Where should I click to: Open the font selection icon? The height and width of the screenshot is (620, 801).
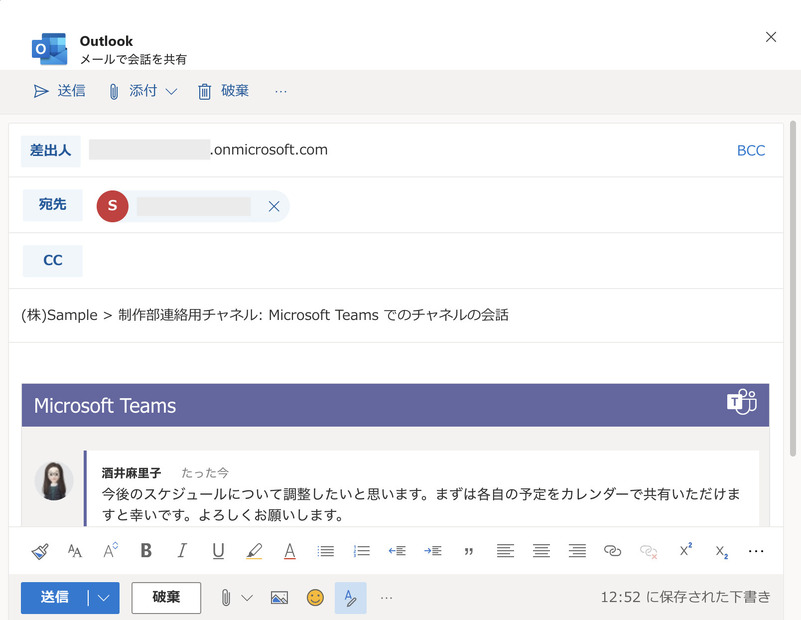[x=75, y=551]
